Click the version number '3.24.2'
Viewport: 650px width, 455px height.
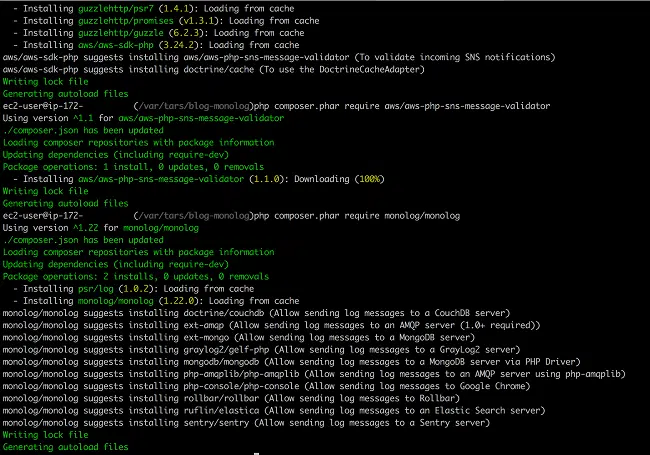179,45
